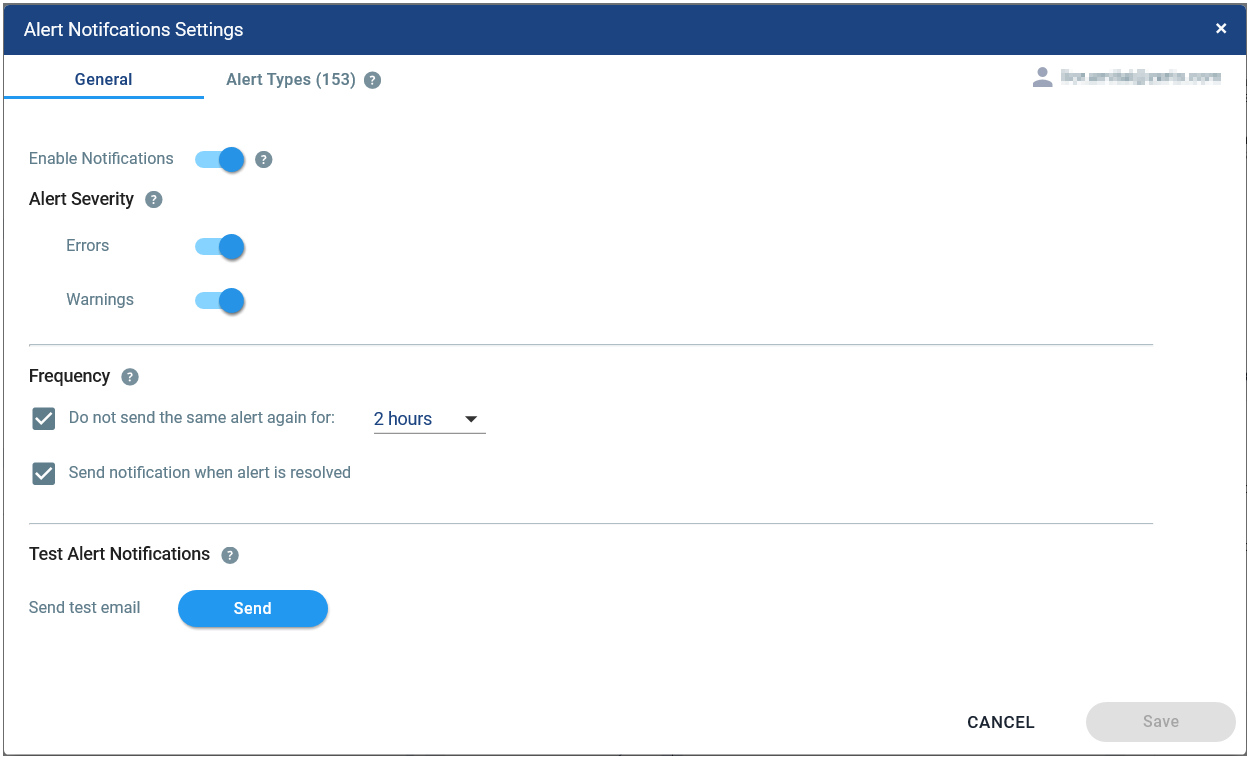This screenshot has width=1250, height=759.
Task: Uncheck Do not send same alert again
Action: (44, 419)
